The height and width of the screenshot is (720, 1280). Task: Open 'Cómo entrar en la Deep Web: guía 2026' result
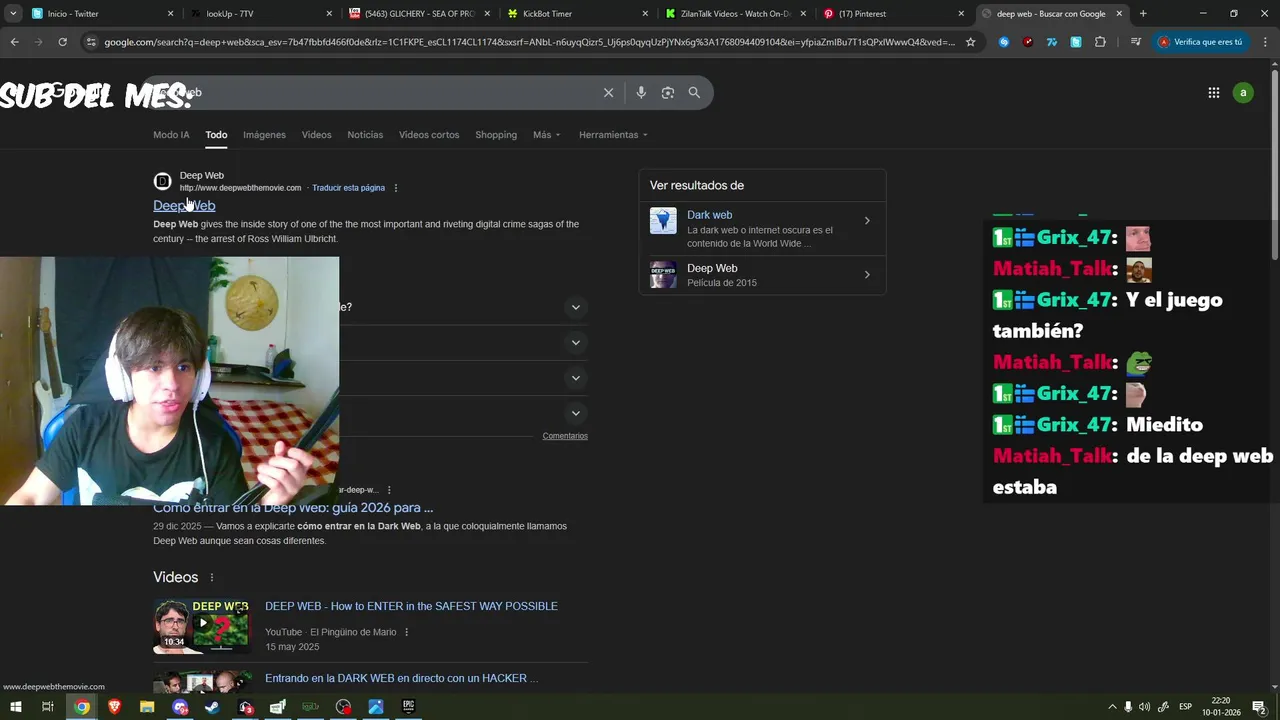293,508
